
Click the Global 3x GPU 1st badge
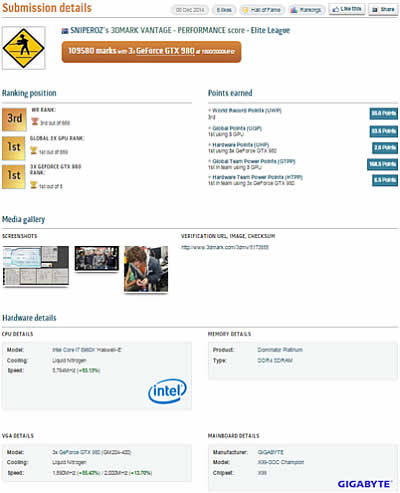point(13,148)
